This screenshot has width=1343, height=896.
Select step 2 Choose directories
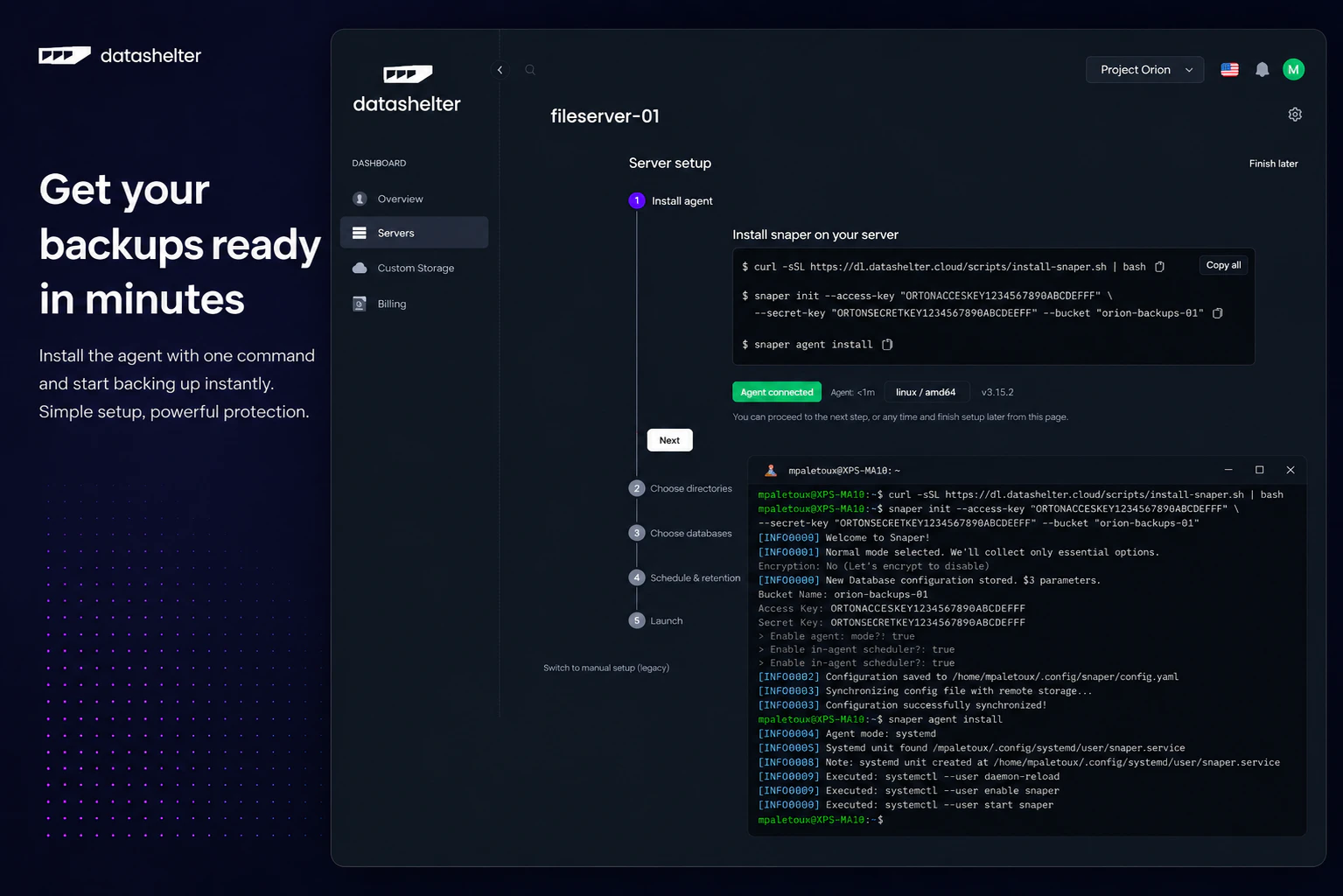pos(681,488)
